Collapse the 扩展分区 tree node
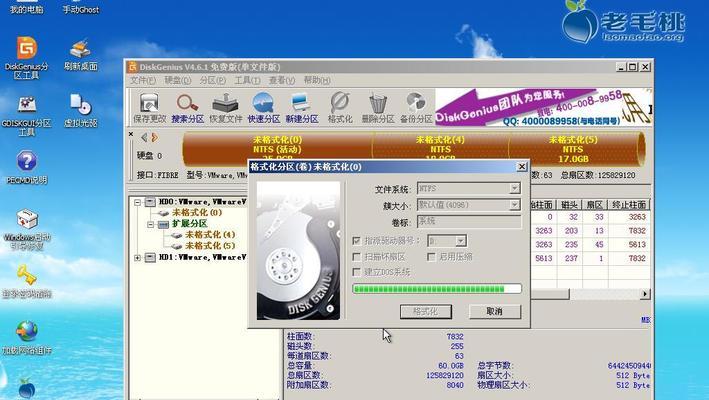Viewport: 709px width, 400px height. pyautogui.click(x=151, y=224)
